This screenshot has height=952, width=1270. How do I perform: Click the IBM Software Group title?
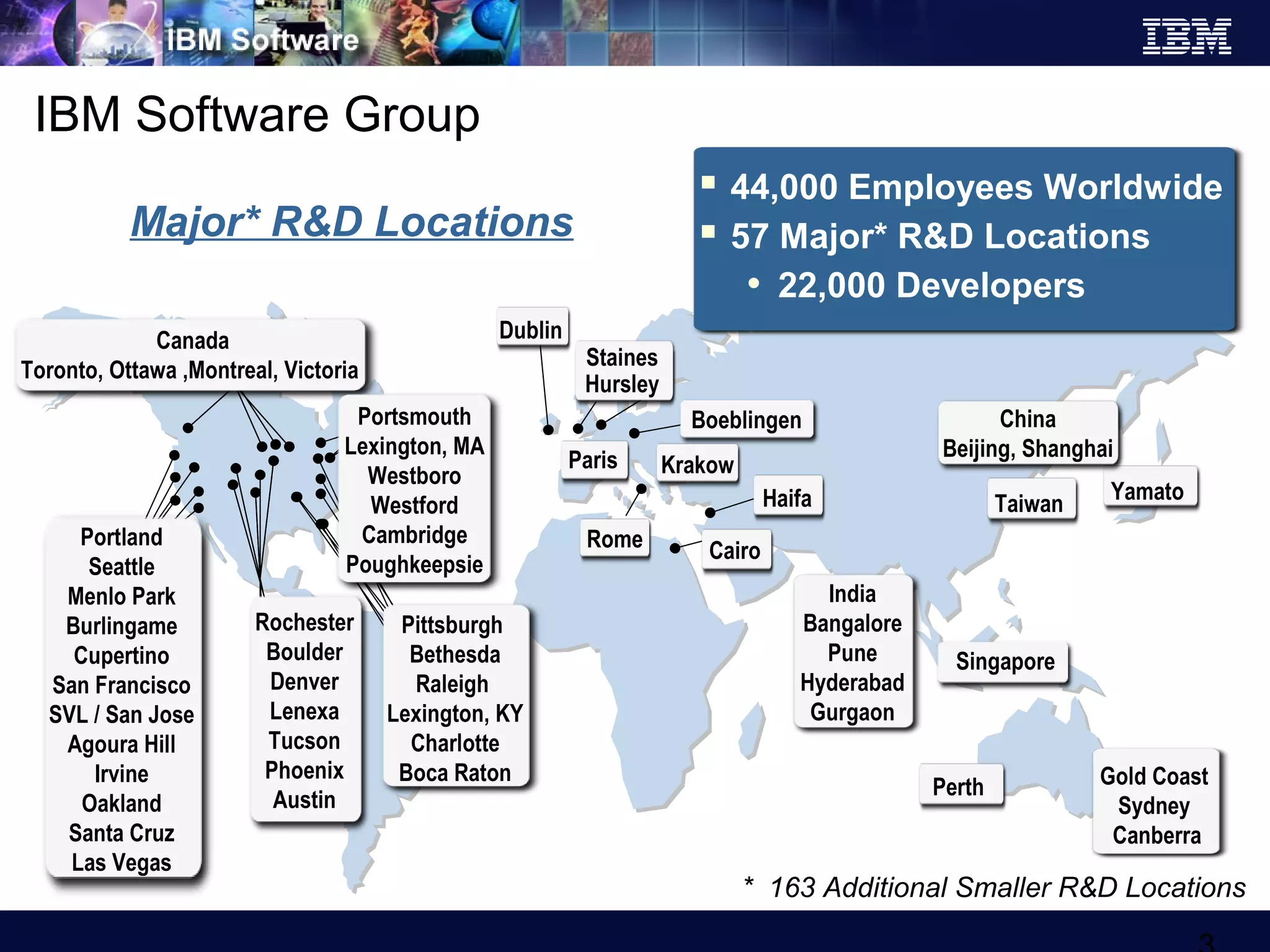click(257, 115)
